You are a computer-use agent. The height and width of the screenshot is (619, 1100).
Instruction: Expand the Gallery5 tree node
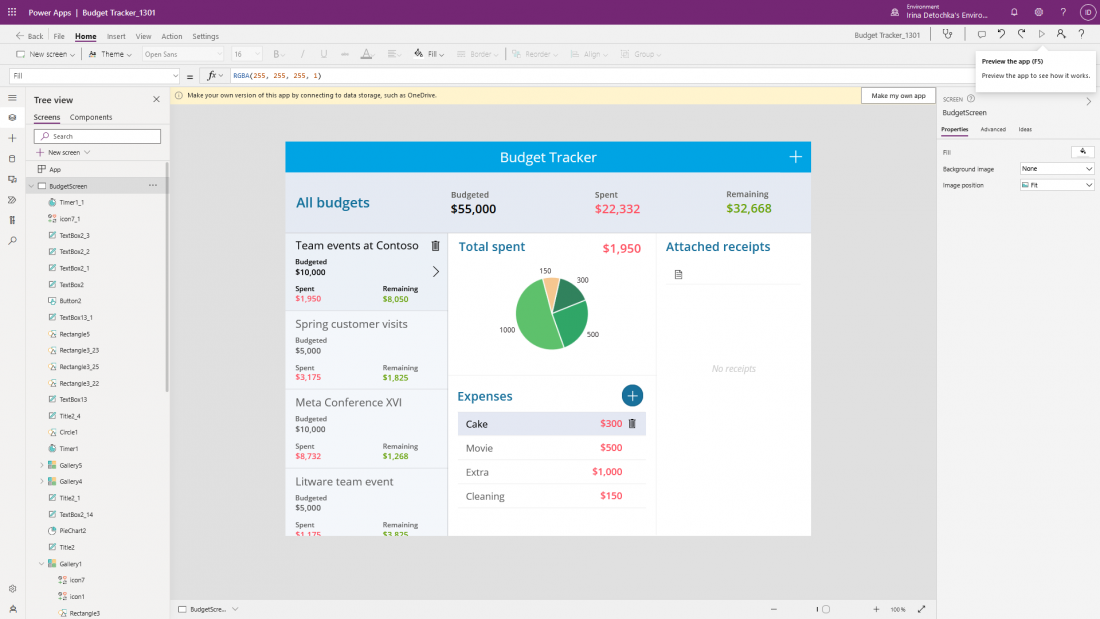42,465
